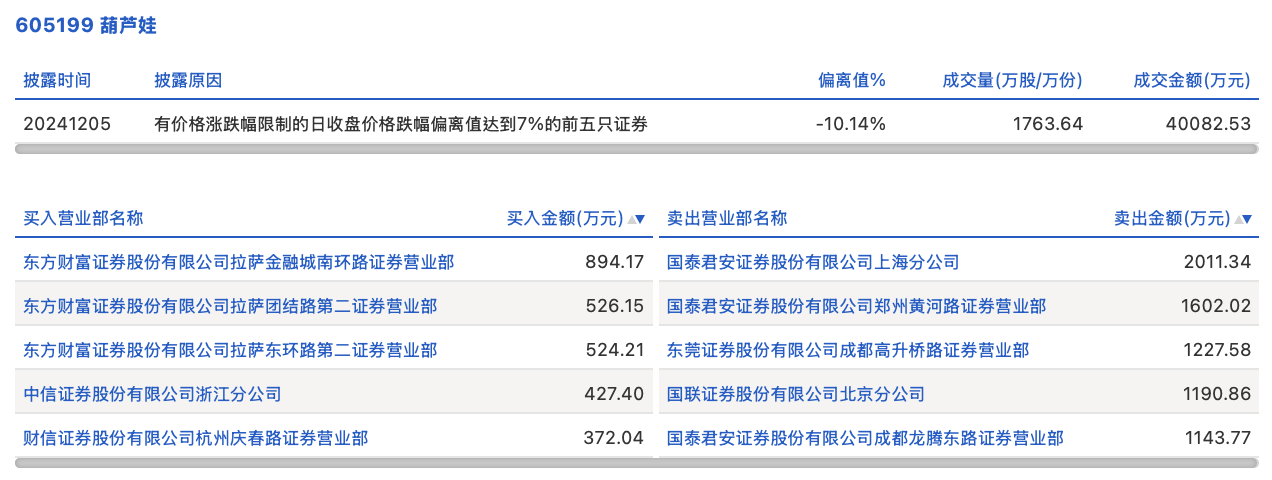Open 东方财富证券拉萨团结路第二证券营业部 link

click(x=230, y=306)
